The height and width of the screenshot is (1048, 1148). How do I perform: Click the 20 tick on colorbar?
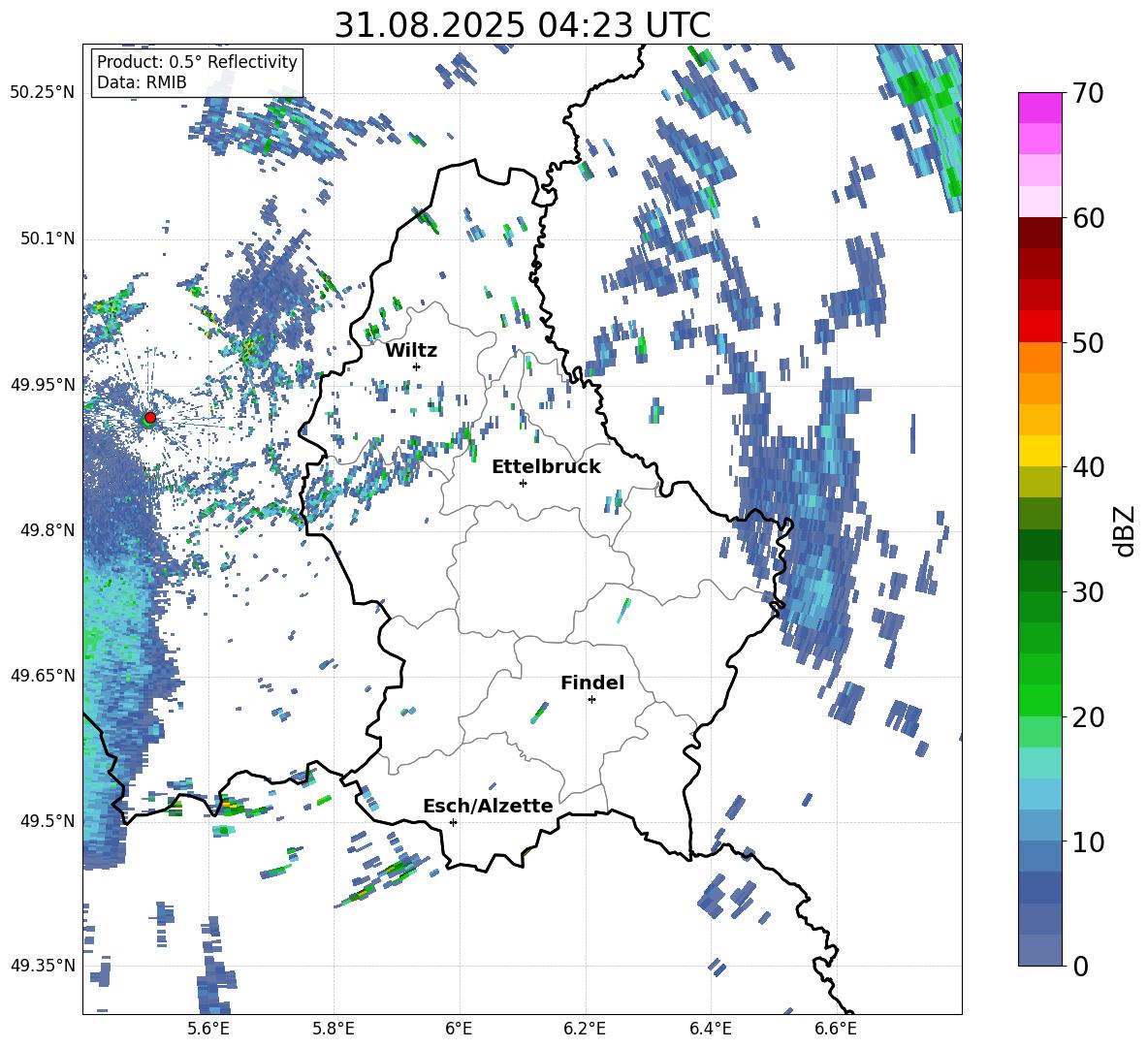[1088, 716]
